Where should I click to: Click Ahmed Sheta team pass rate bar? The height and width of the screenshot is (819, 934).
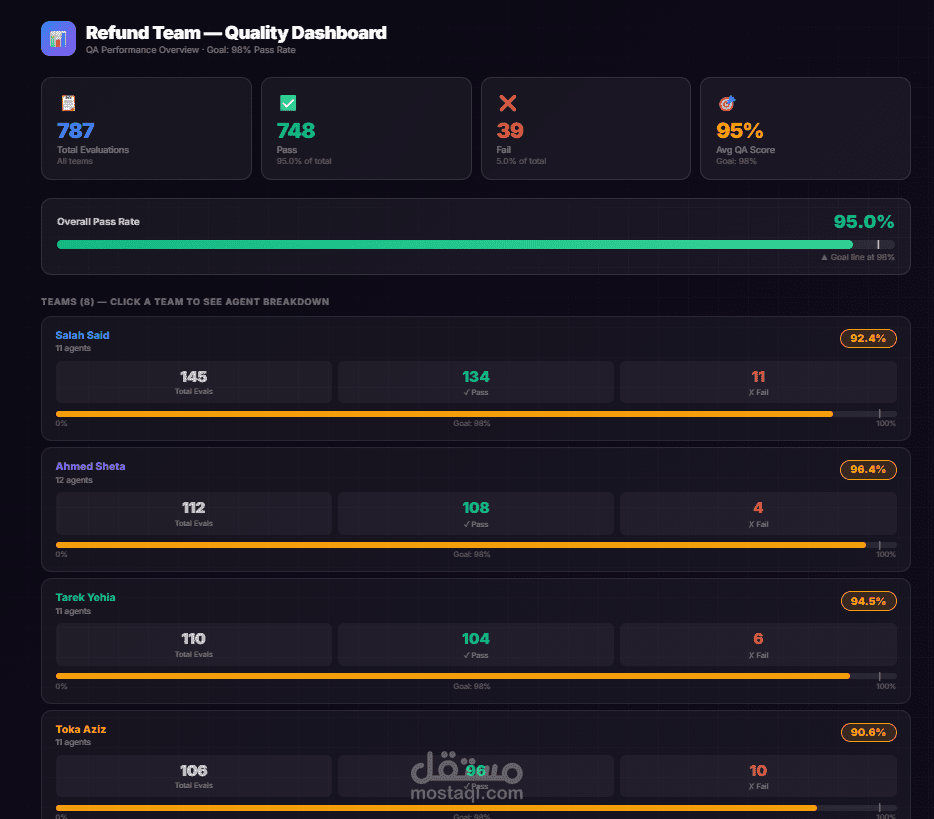coord(476,545)
